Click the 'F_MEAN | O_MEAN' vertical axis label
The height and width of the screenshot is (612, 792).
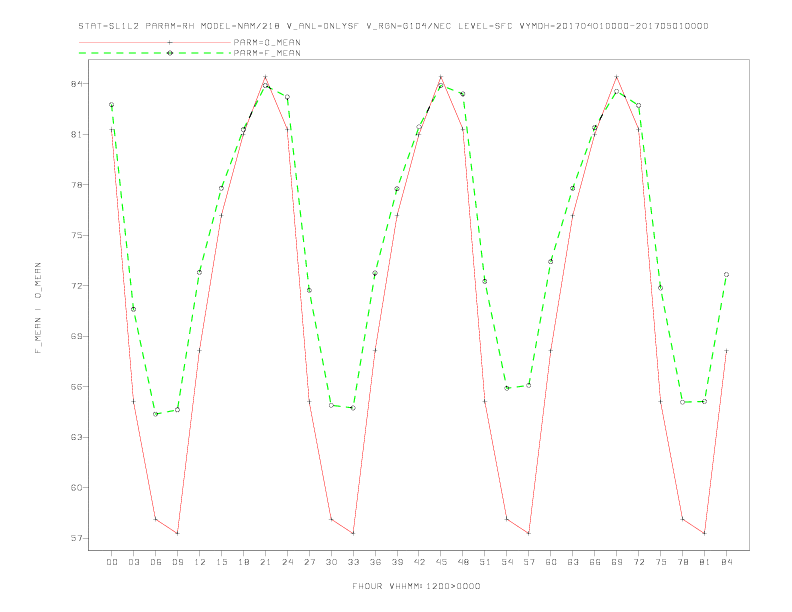click(38, 308)
